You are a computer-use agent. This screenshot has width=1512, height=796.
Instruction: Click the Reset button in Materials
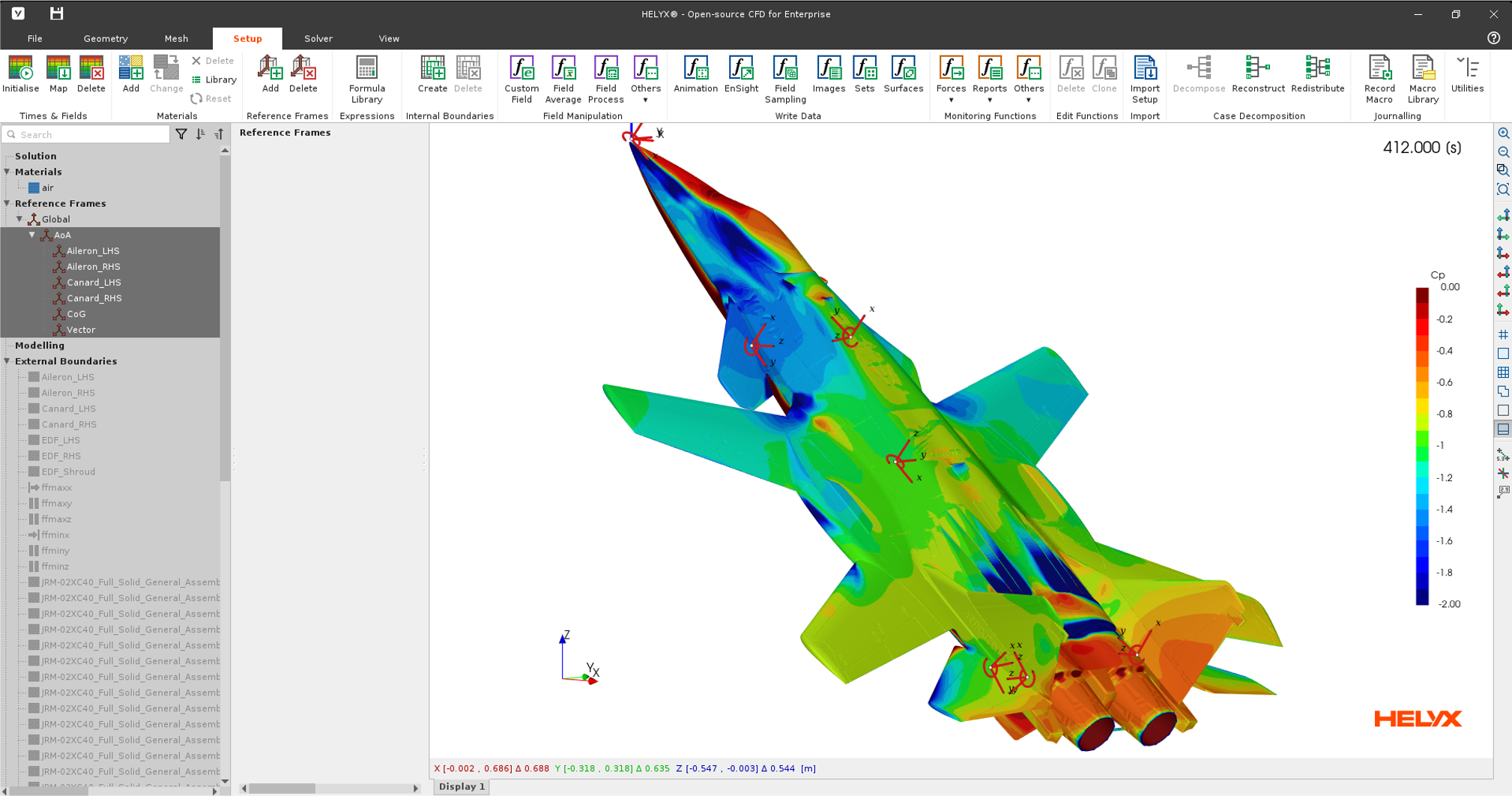pos(212,98)
